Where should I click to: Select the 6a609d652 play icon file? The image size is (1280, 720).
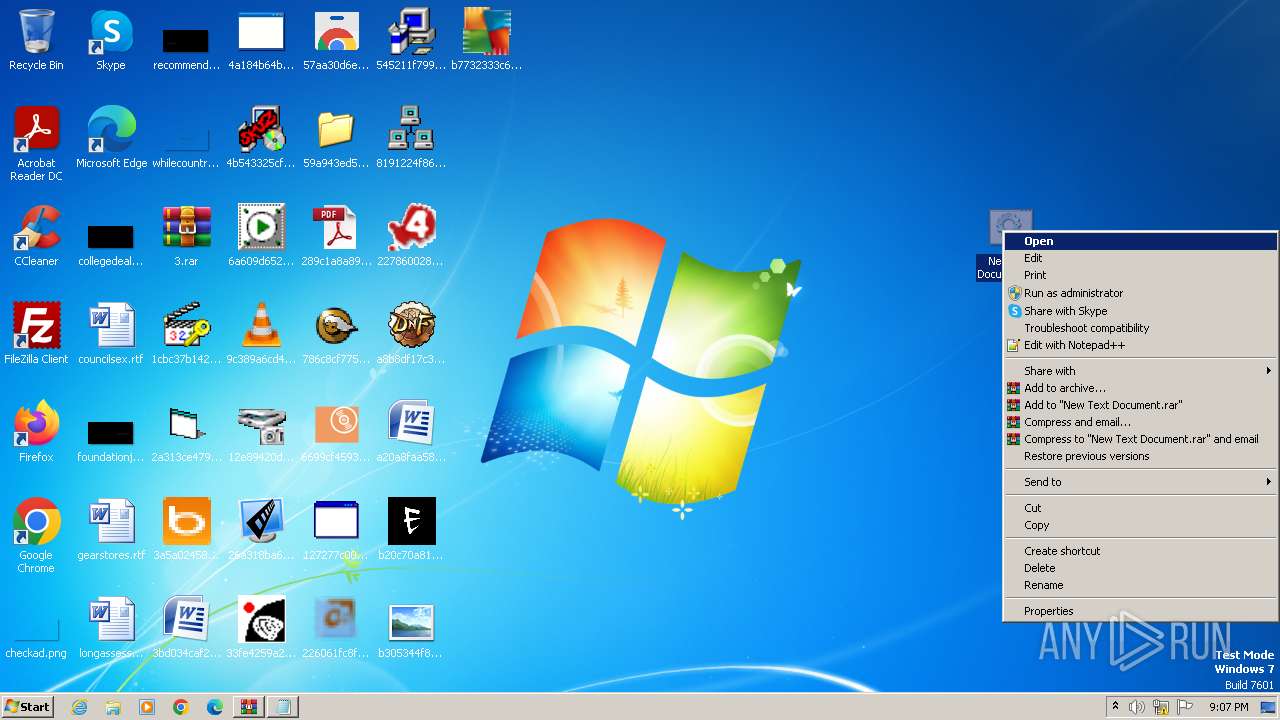click(x=261, y=236)
